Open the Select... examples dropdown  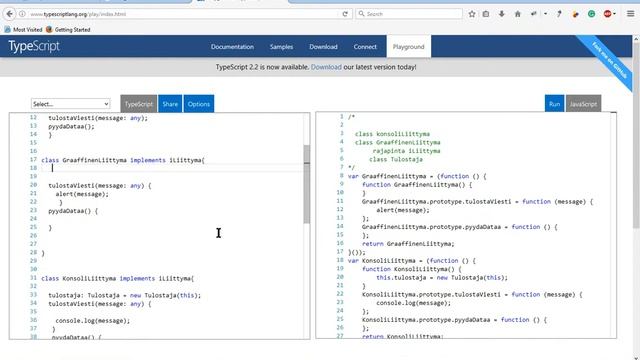tap(70, 104)
